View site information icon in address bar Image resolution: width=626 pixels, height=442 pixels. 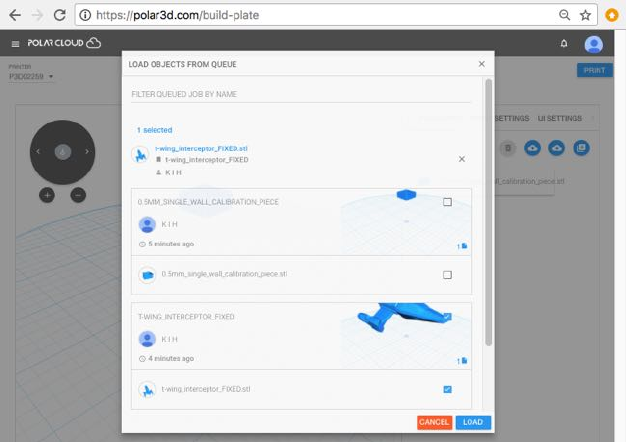pyautogui.click(x=85, y=15)
